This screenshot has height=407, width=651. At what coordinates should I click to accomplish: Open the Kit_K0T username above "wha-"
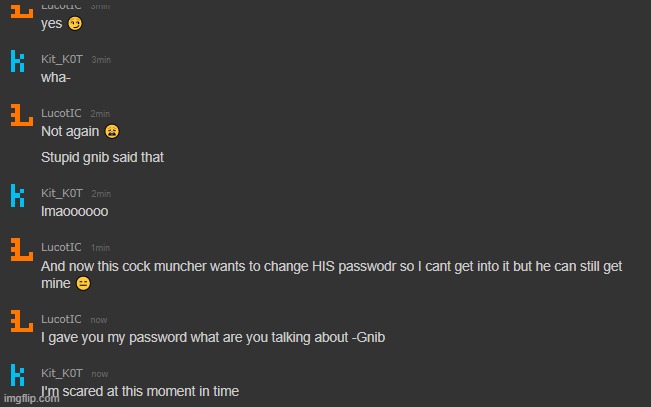pos(62,59)
